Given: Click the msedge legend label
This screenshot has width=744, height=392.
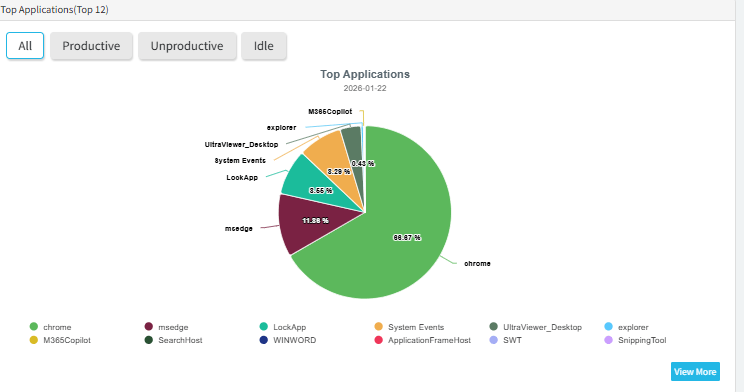Looking at the screenshot, I should pyautogui.click(x=173, y=327).
